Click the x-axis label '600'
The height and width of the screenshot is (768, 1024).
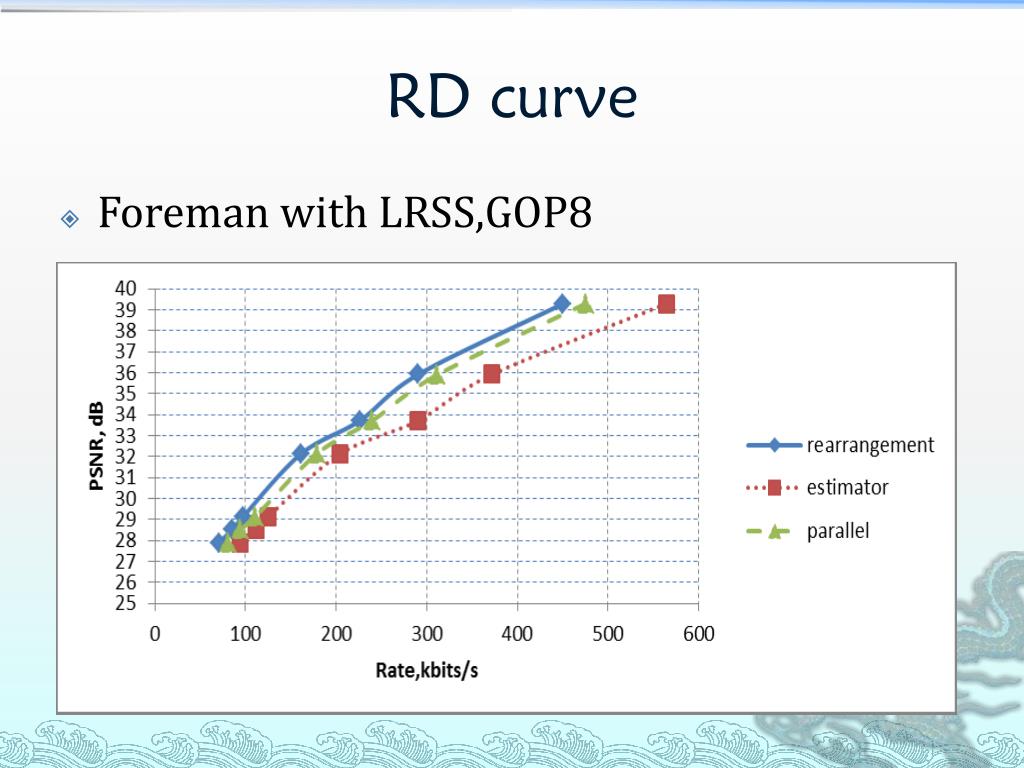pos(699,633)
